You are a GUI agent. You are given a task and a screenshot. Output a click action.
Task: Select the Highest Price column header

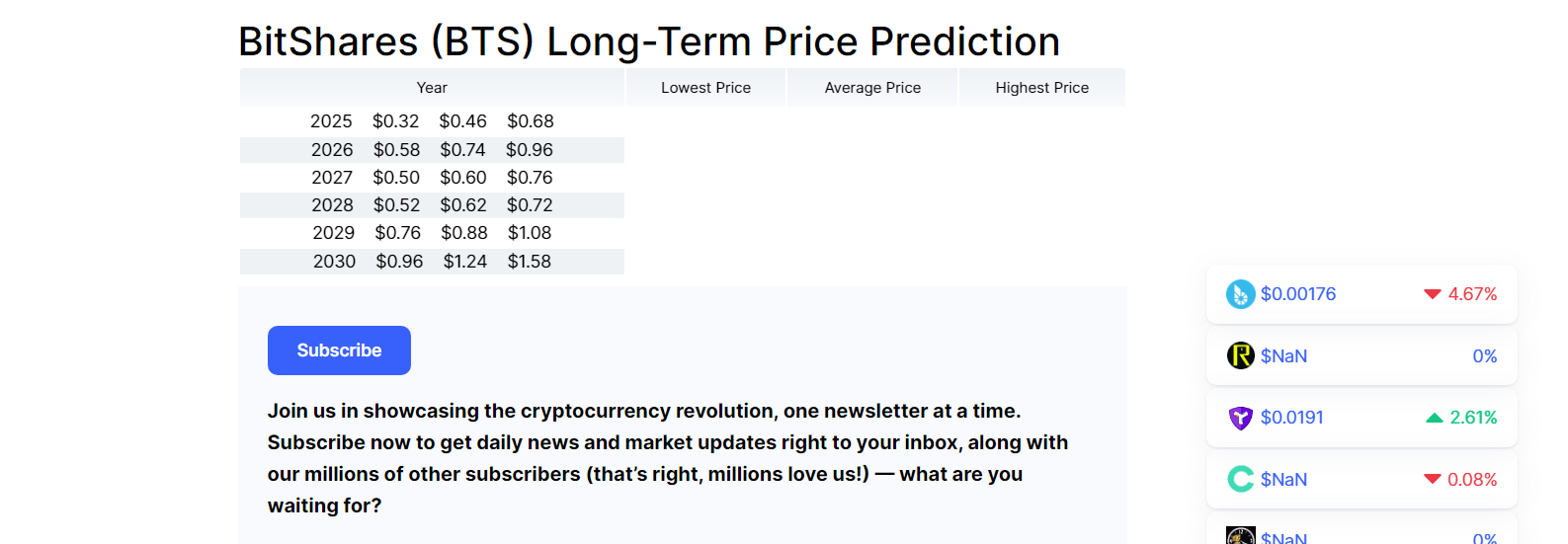1042,88
